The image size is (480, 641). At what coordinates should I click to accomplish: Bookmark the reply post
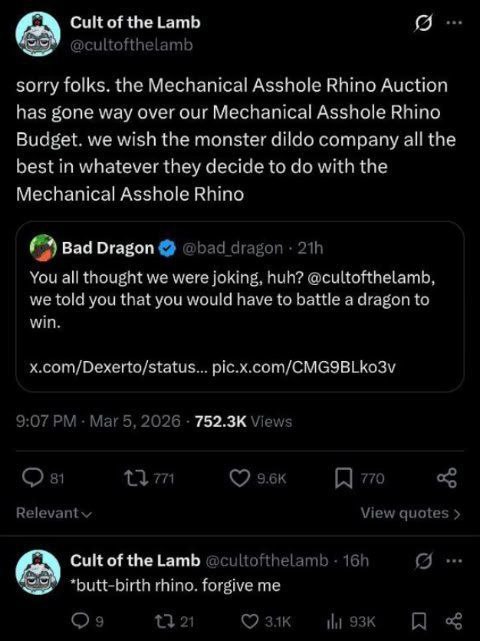[x=419, y=621]
